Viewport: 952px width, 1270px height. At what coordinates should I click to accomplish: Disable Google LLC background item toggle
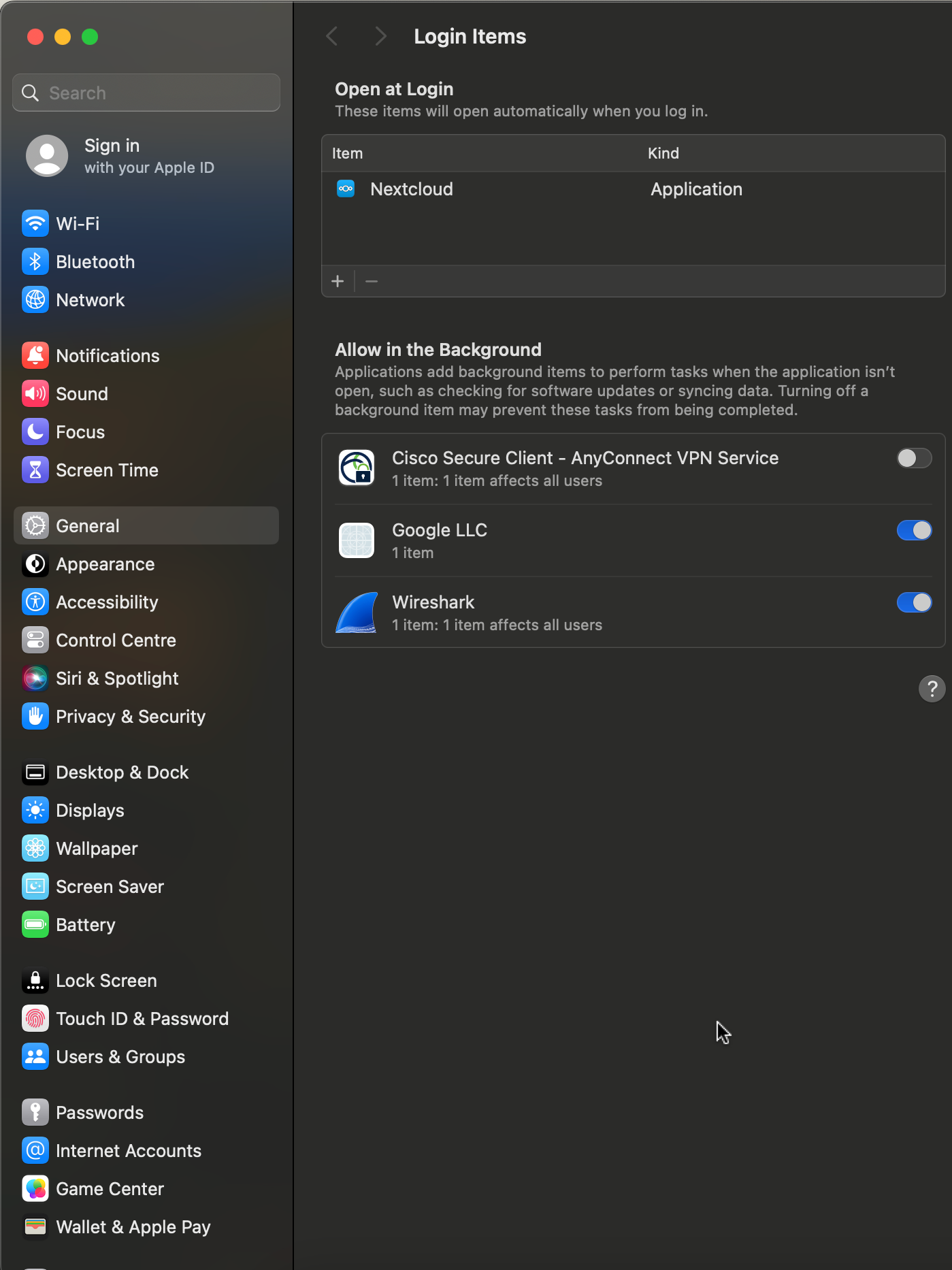click(x=913, y=530)
